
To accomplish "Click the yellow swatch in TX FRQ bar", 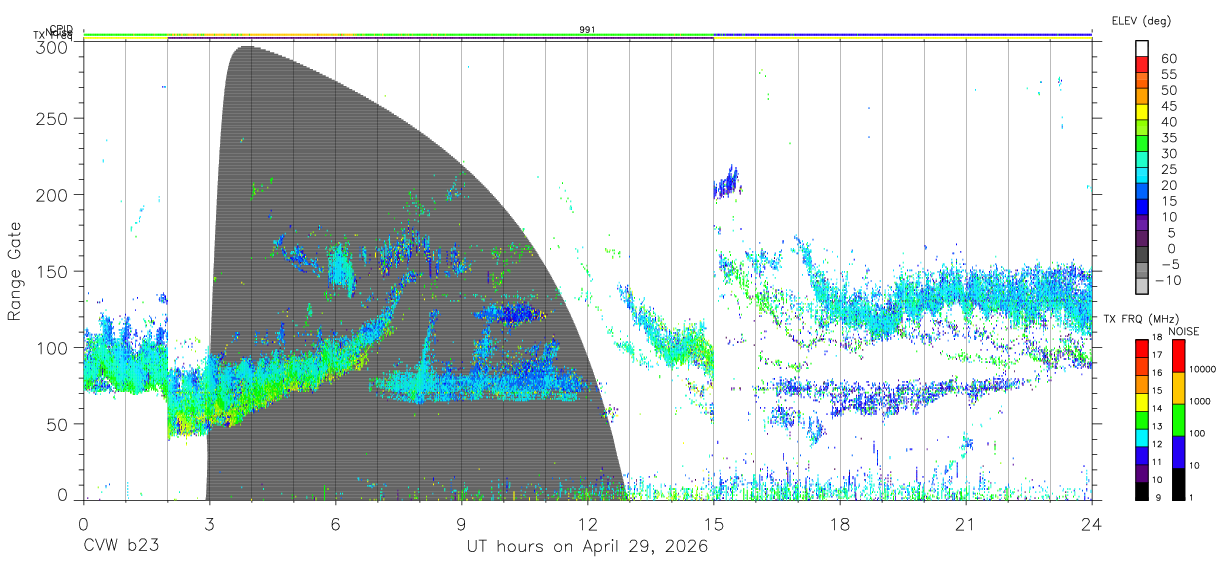I will pos(1141,400).
